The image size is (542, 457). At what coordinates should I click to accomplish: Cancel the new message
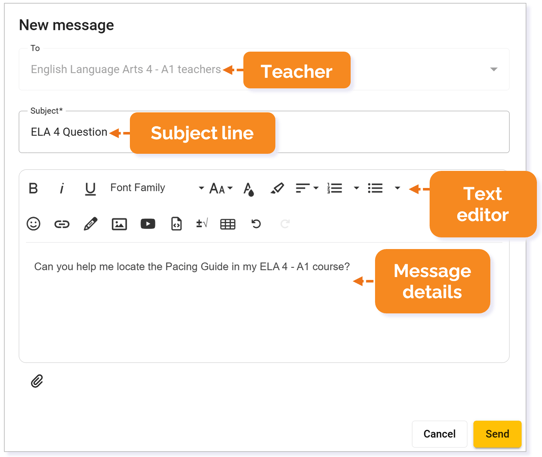(x=439, y=434)
